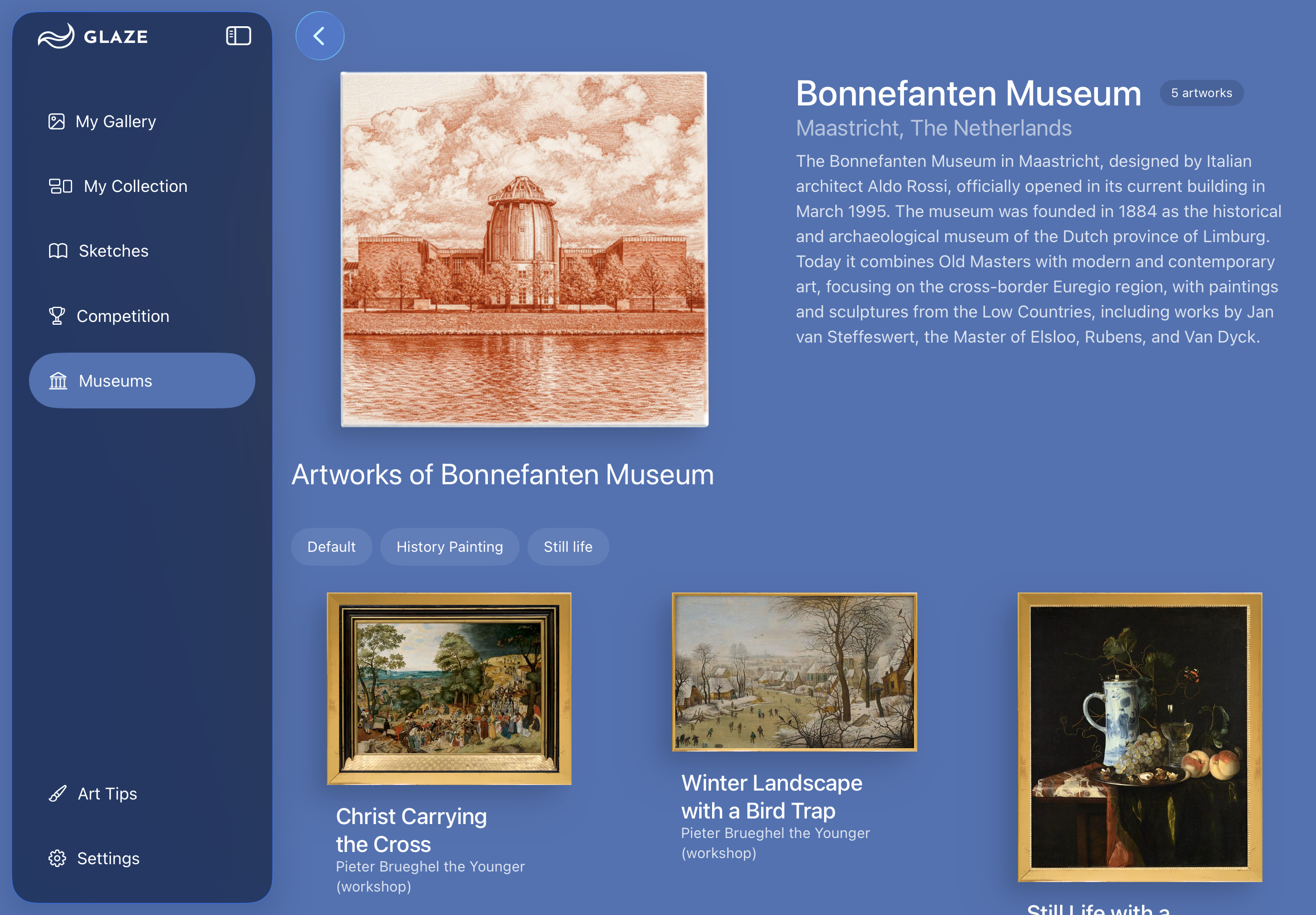This screenshot has height=915, width=1316.
Task: Open the My Collection menu item
Action: pyautogui.click(x=136, y=186)
